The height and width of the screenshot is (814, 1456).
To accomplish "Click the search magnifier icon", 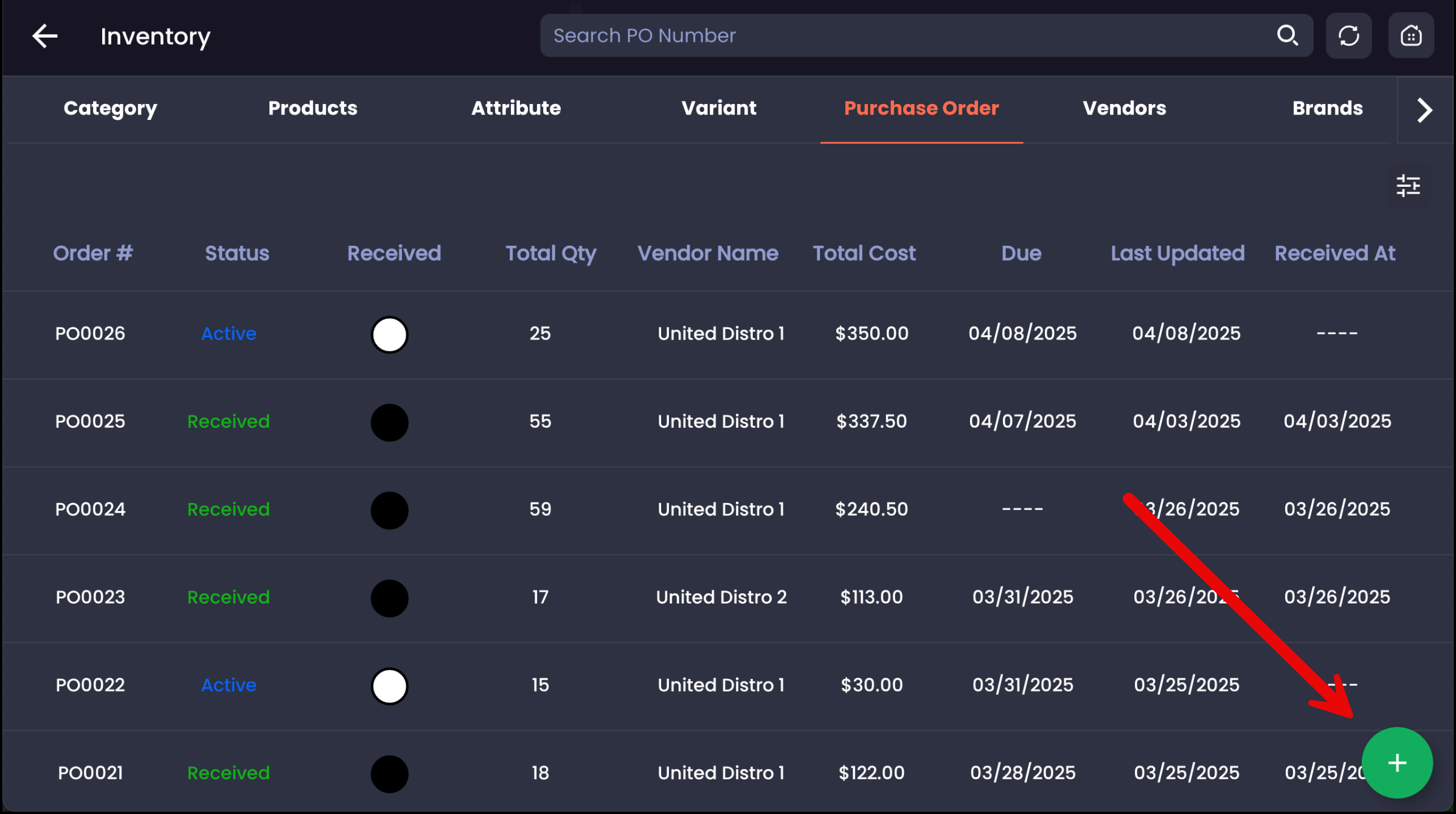I will (1287, 35).
